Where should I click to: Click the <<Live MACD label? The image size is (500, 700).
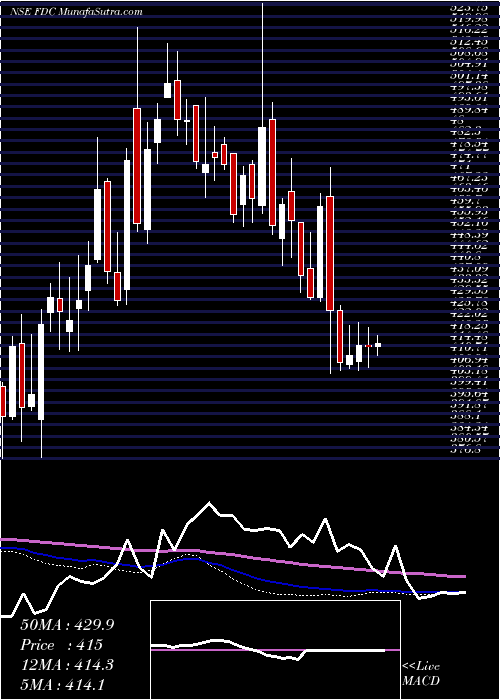tap(421, 675)
